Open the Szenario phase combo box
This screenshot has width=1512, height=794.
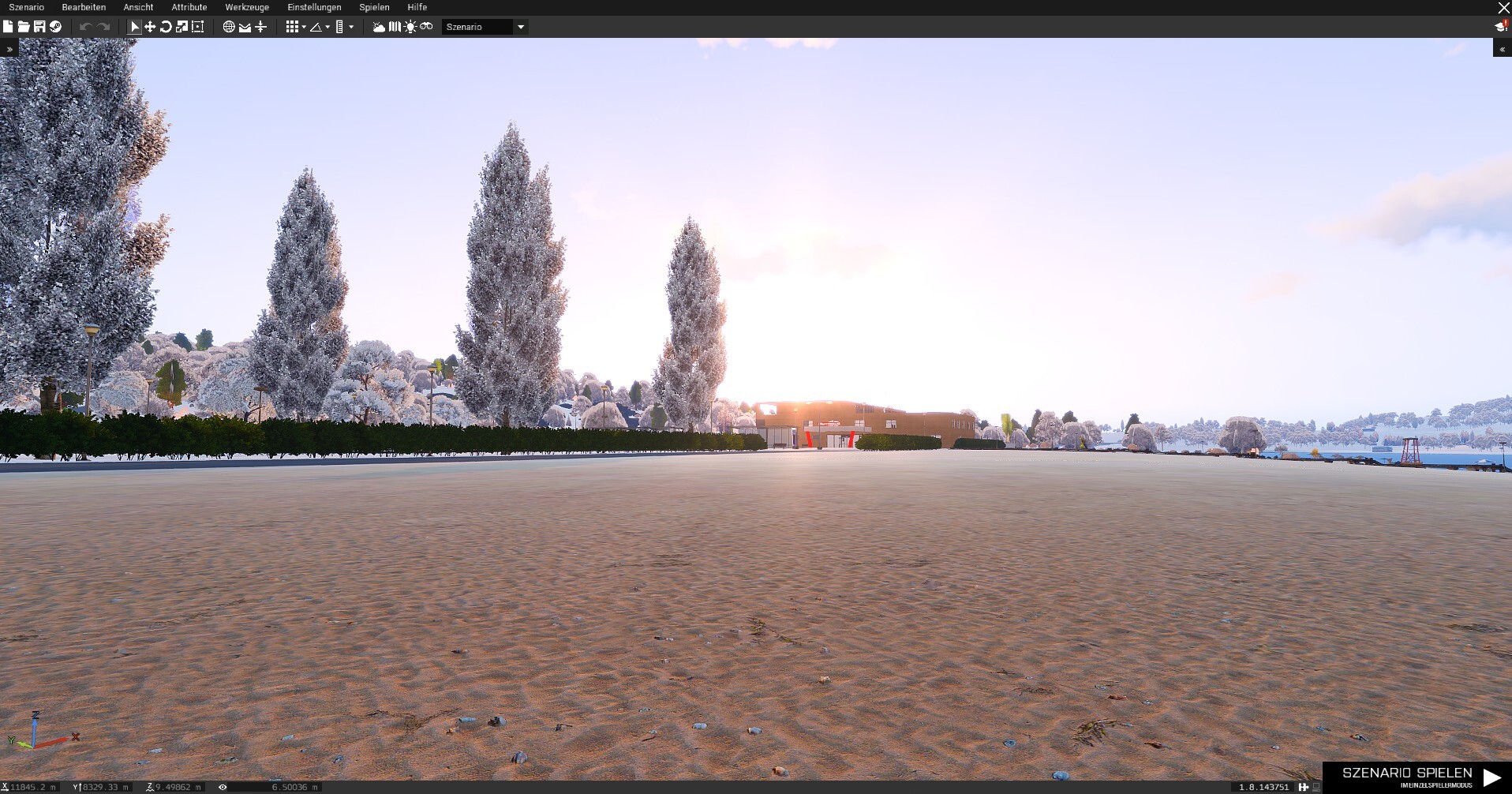(485, 27)
